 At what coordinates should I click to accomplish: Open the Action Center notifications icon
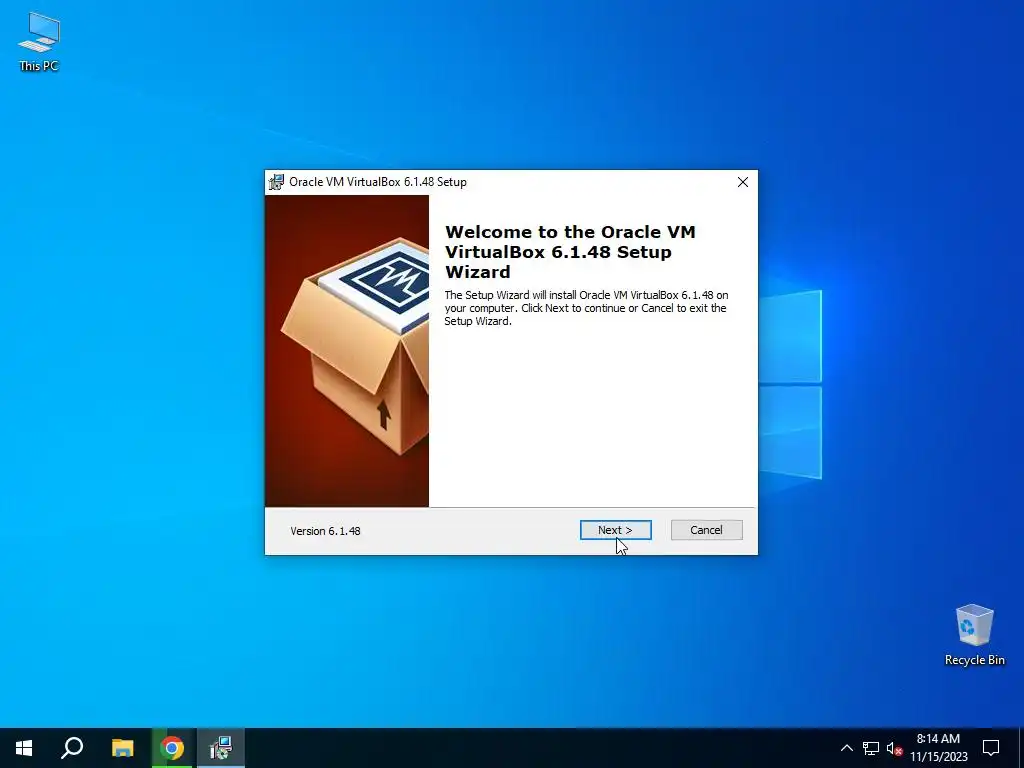pyautogui.click(x=991, y=748)
